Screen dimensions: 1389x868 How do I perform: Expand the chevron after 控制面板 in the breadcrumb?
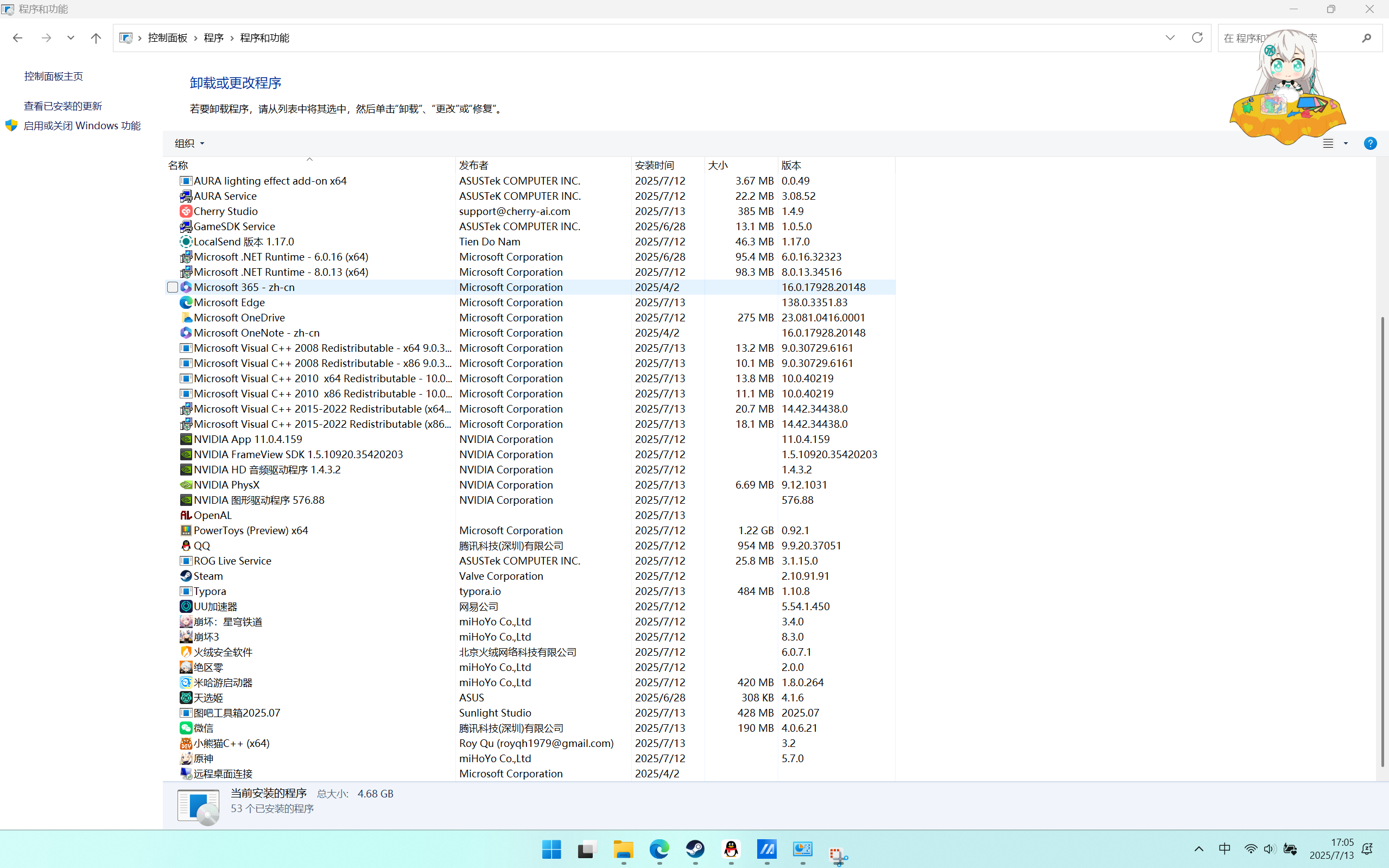click(x=196, y=38)
